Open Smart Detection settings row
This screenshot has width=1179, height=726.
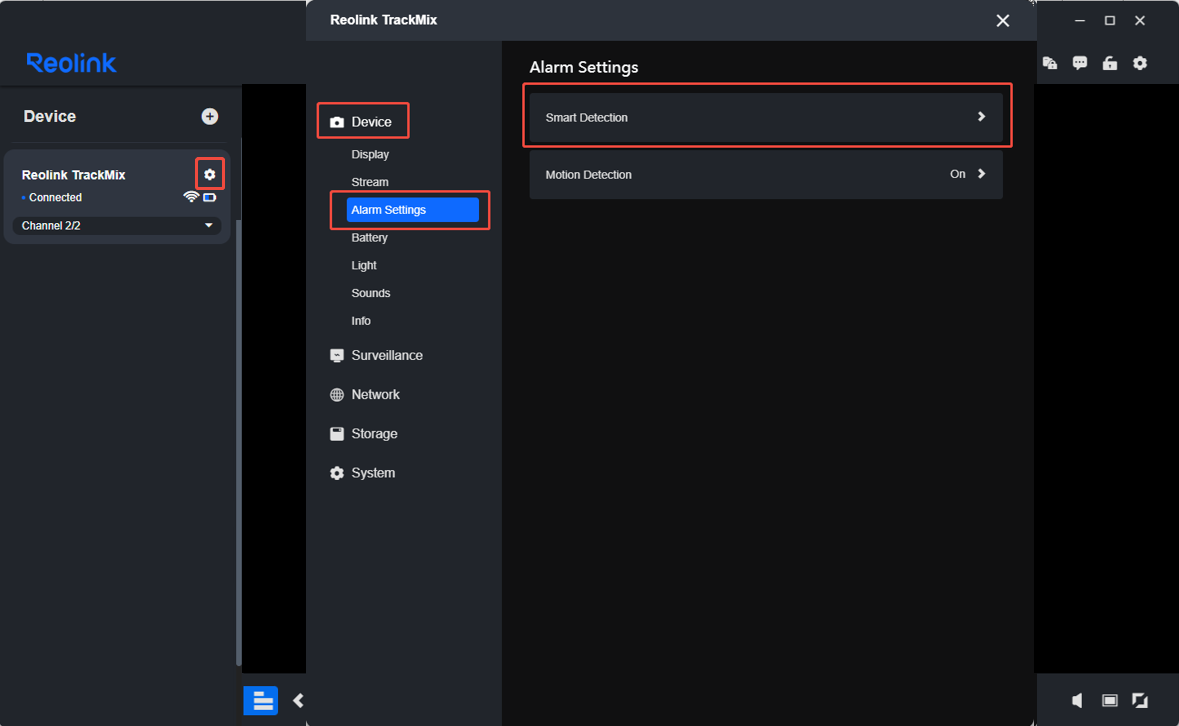[765, 117]
